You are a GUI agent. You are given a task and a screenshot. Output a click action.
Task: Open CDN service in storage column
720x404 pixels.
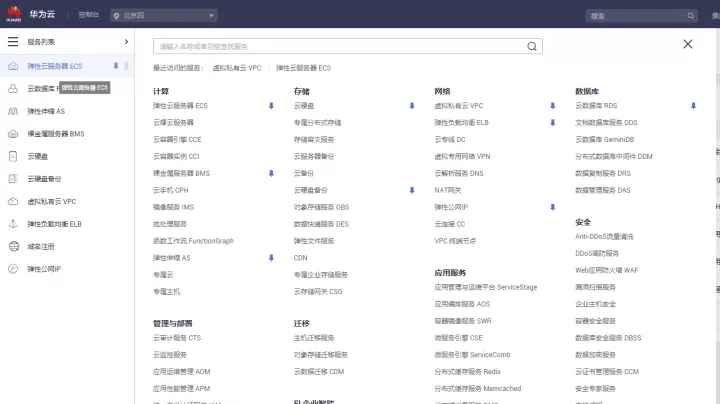coord(301,258)
